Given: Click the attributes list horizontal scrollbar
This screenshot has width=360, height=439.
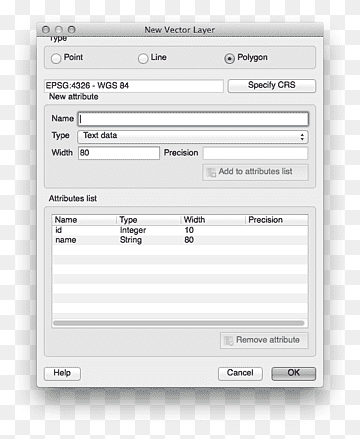Looking at the screenshot, I should click(x=179, y=323).
